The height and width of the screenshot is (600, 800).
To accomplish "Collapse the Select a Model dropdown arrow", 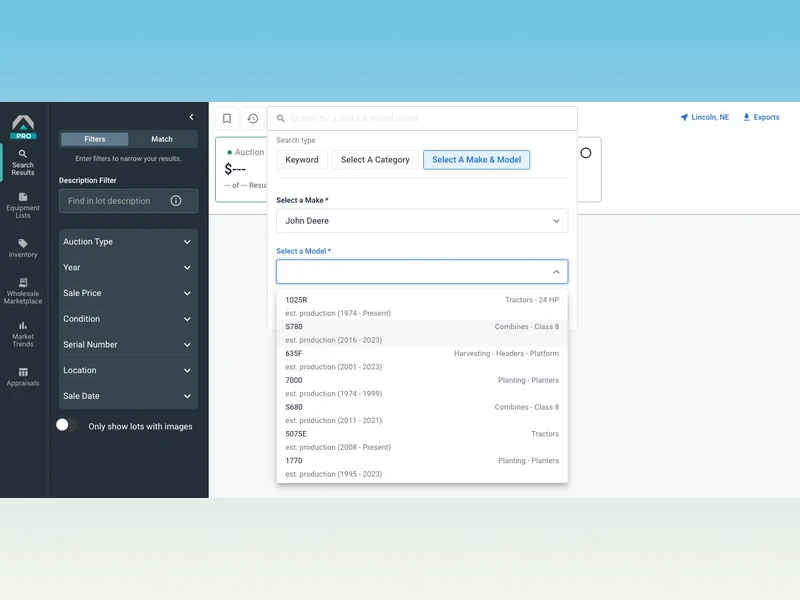I will (556, 272).
